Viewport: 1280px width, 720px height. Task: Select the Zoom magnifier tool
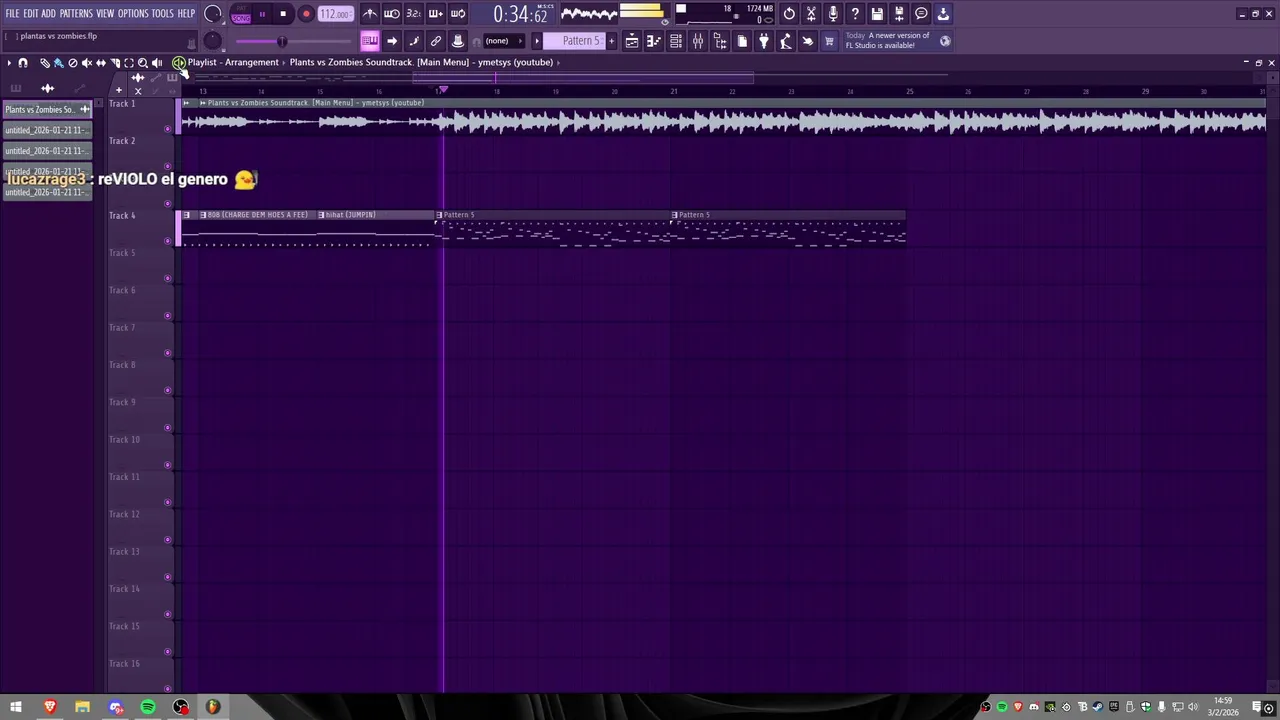tap(142, 63)
